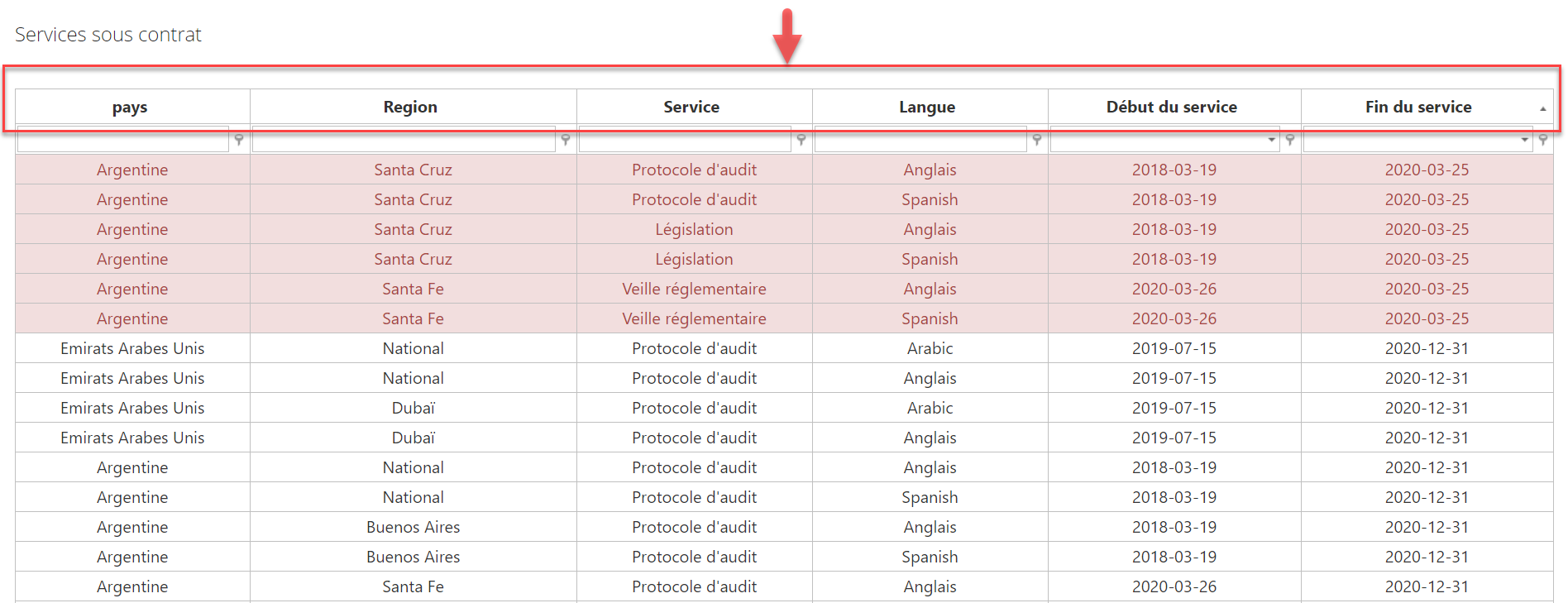Toggle sort arrow on Fin du service

click(1542, 108)
